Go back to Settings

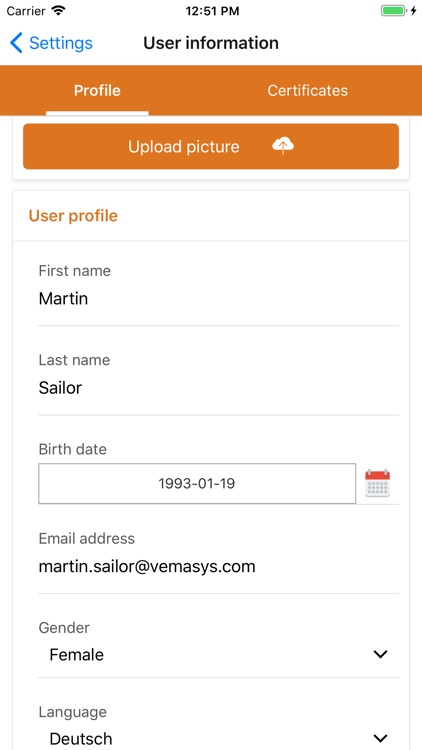pyautogui.click(x=51, y=43)
